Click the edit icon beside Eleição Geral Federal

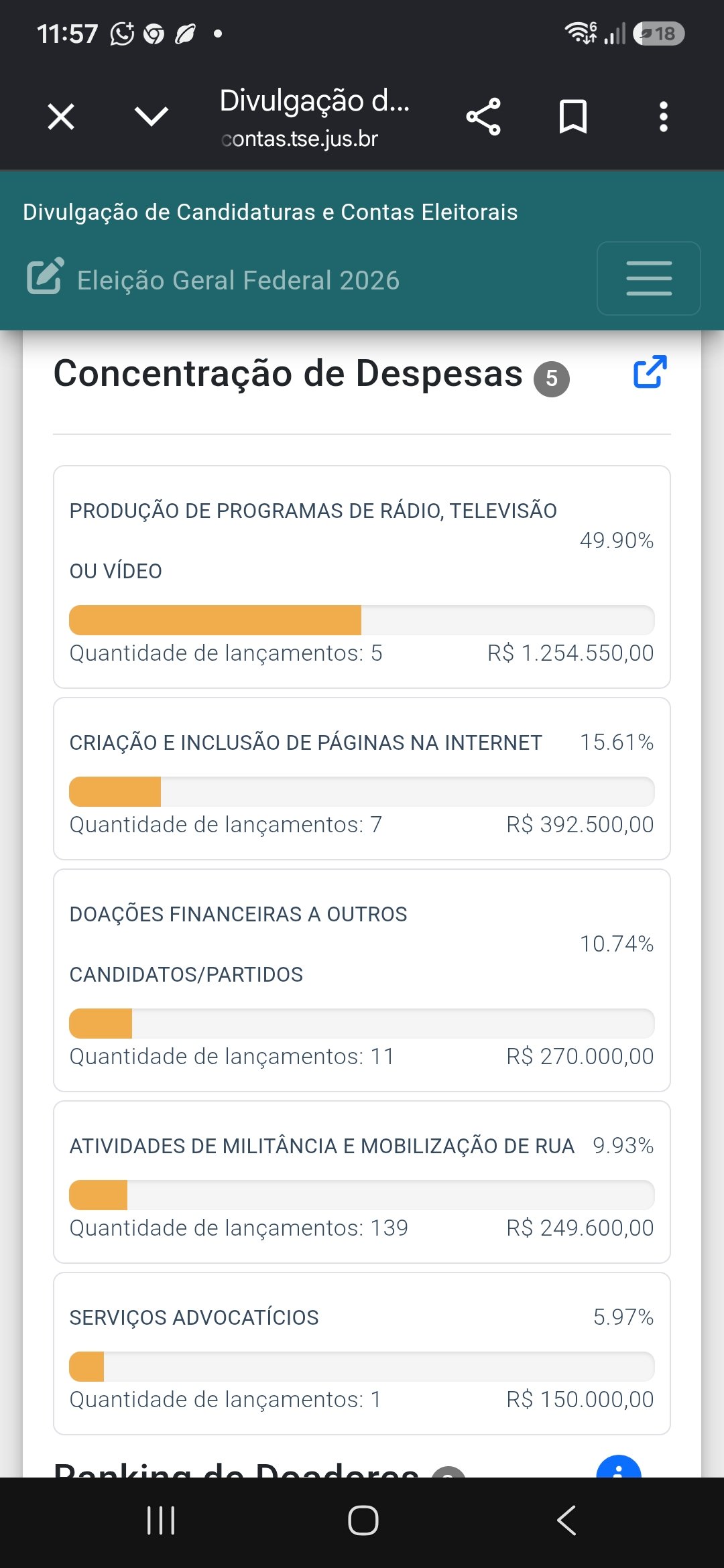pyautogui.click(x=45, y=276)
